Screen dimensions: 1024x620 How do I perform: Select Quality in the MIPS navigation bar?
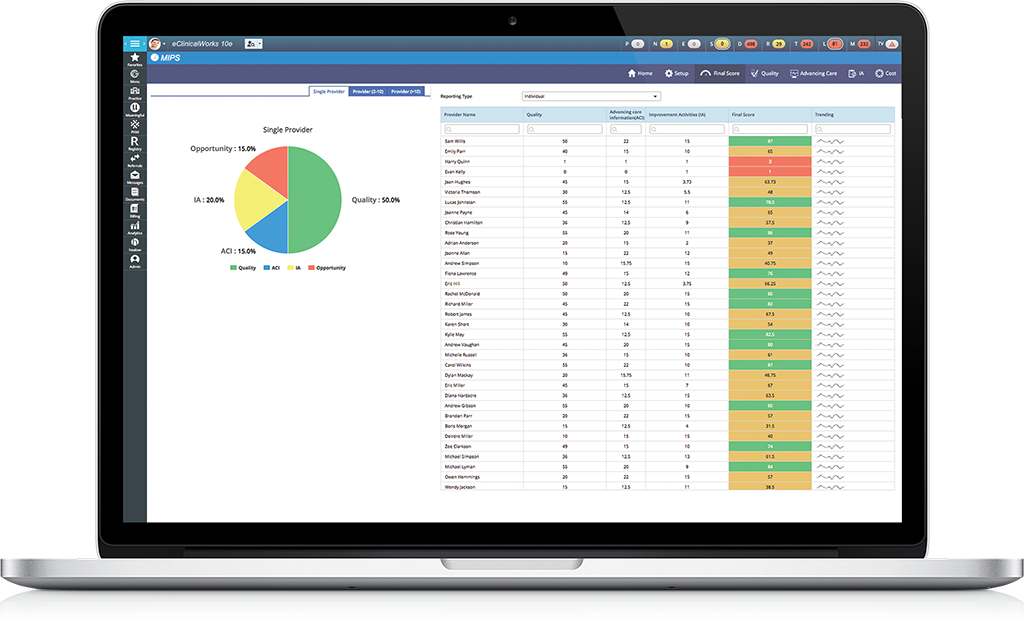tap(765, 73)
